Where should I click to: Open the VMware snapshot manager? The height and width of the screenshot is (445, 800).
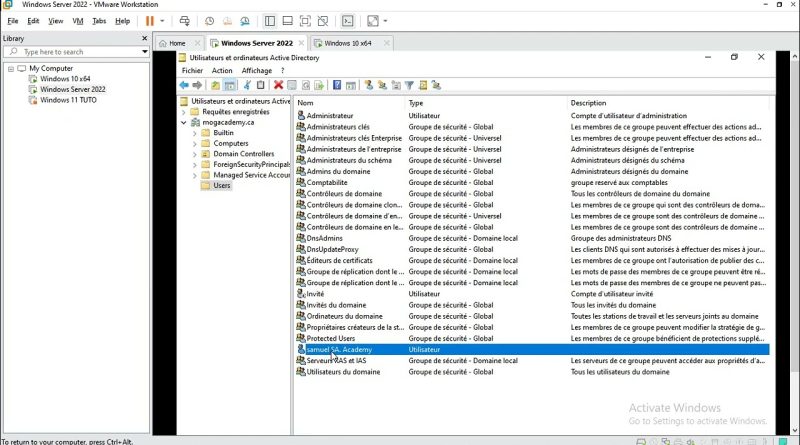tap(245, 21)
